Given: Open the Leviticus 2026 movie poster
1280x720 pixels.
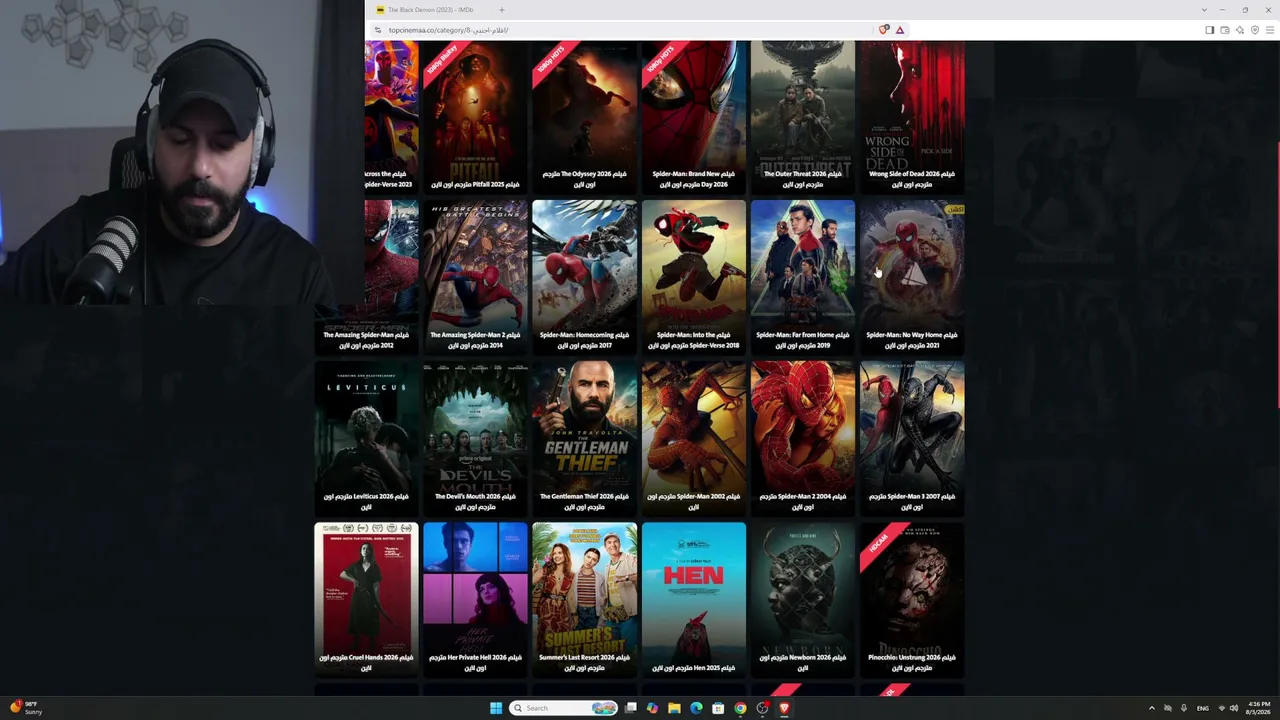Looking at the screenshot, I should coord(366,438).
